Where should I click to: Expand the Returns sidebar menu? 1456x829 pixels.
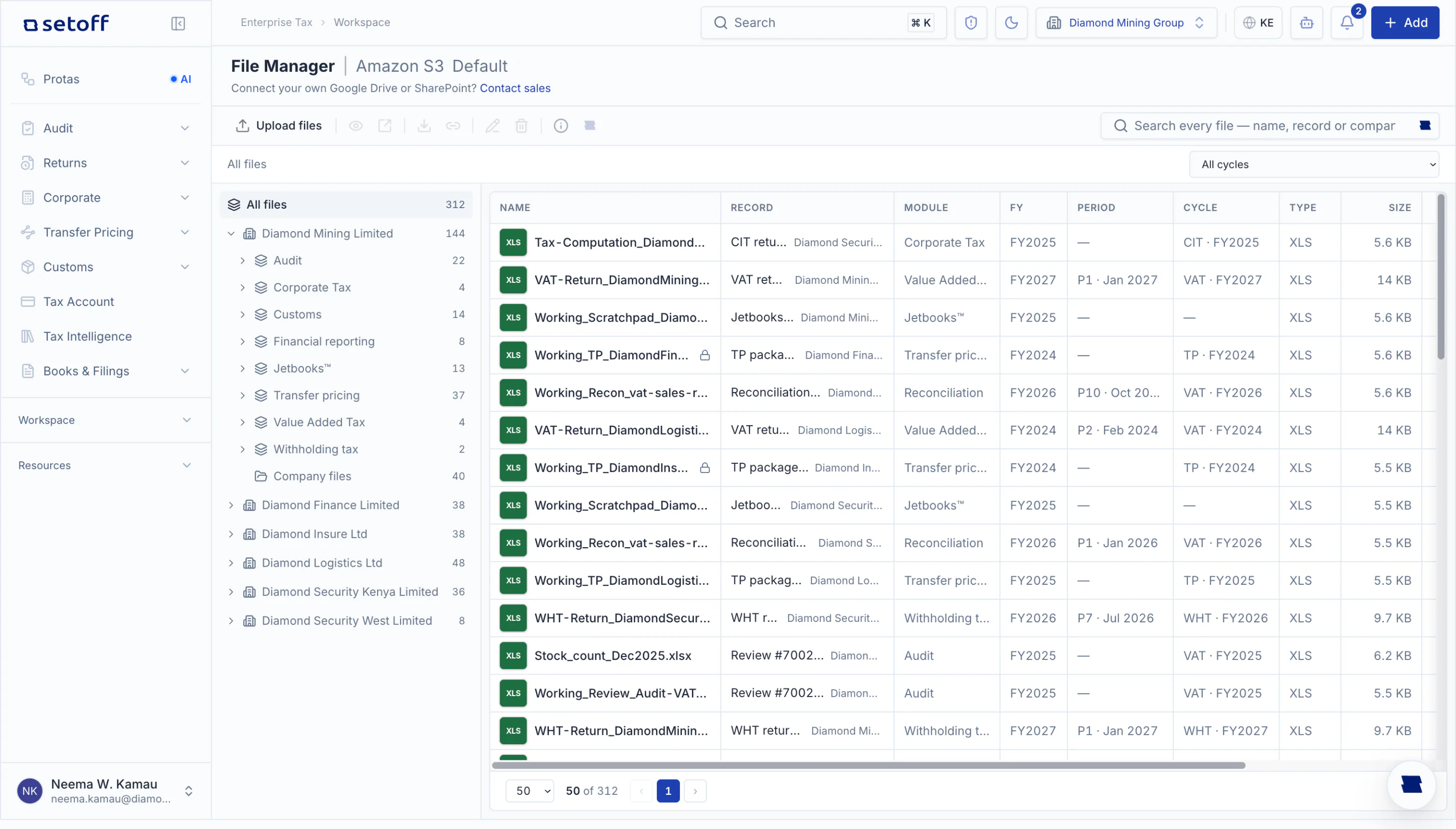tap(106, 163)
